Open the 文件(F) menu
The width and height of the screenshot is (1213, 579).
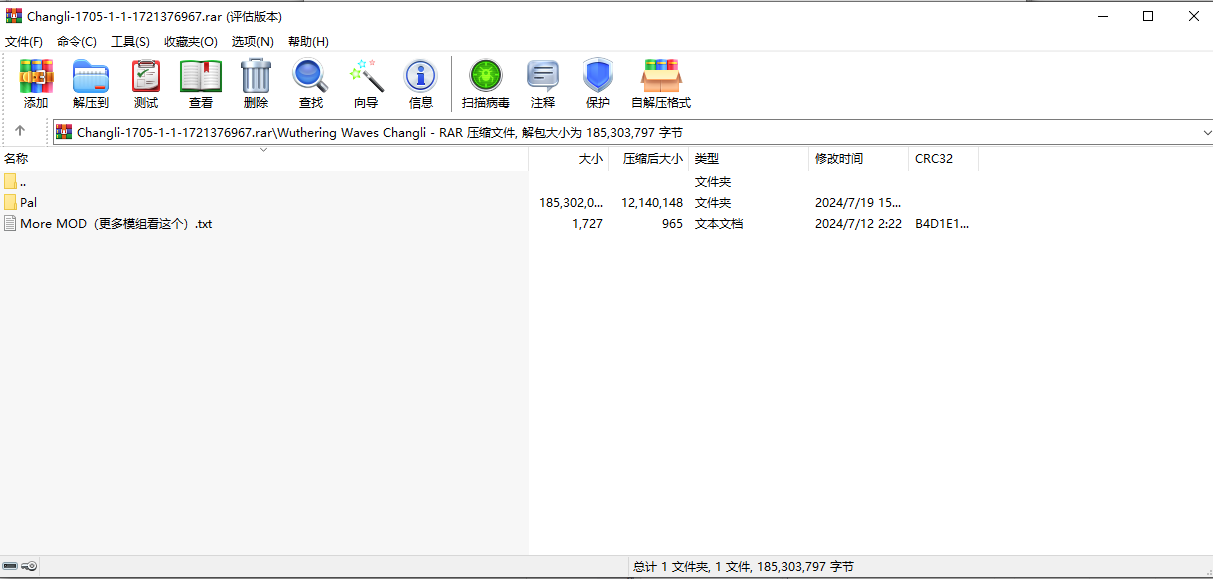[x=24, y=41]
